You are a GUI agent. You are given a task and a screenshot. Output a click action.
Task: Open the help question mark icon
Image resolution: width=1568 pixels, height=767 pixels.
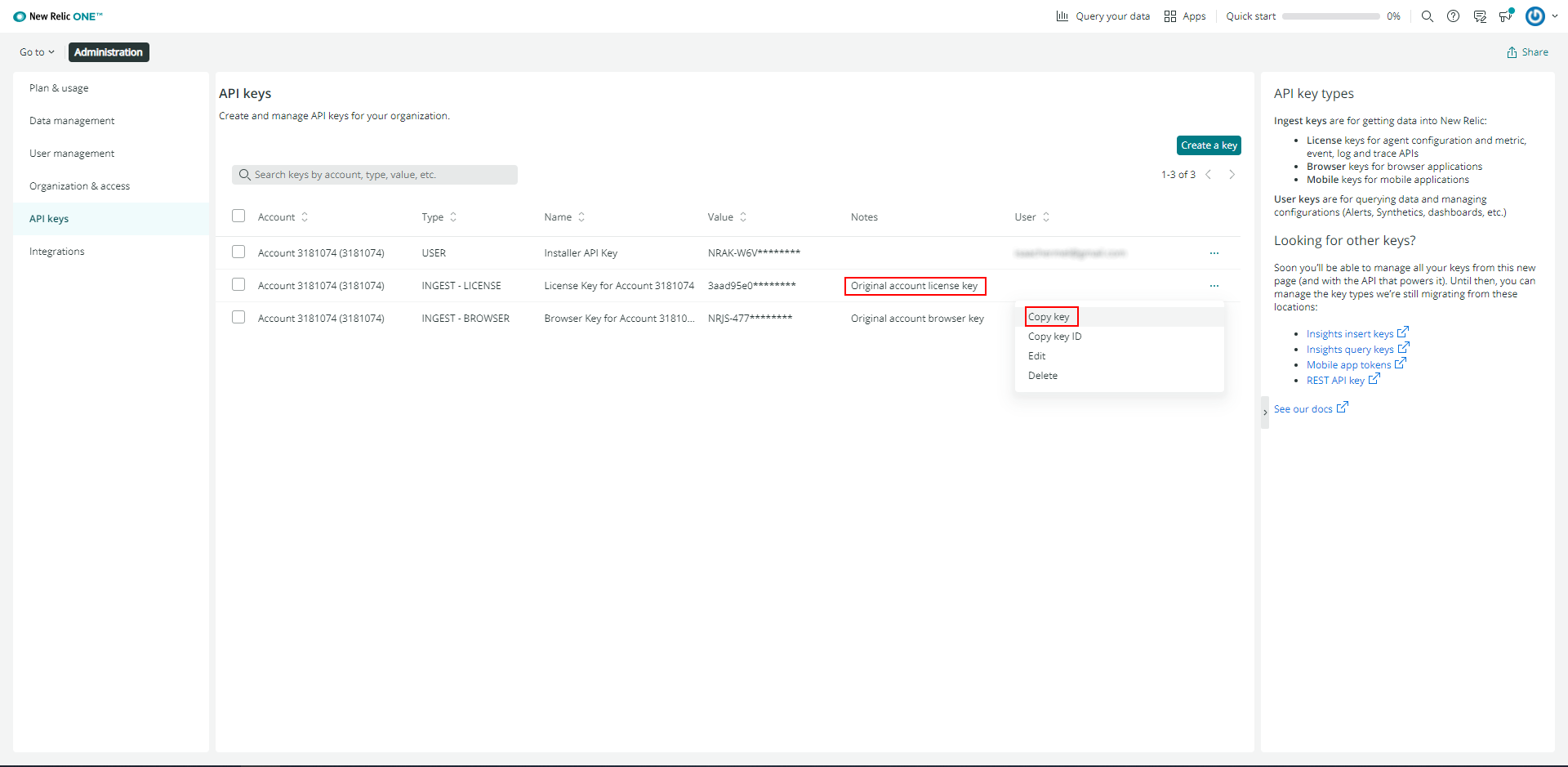tap(1453, 16)
